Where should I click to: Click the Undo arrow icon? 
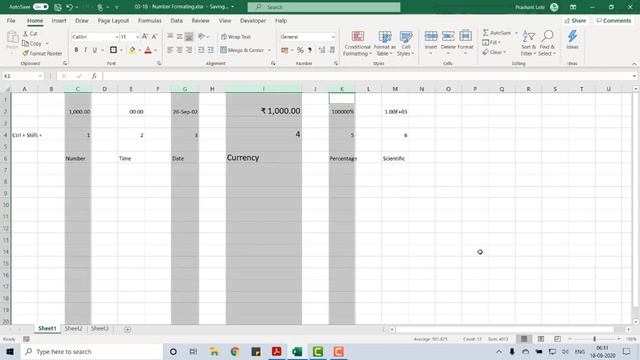(69, 7)
